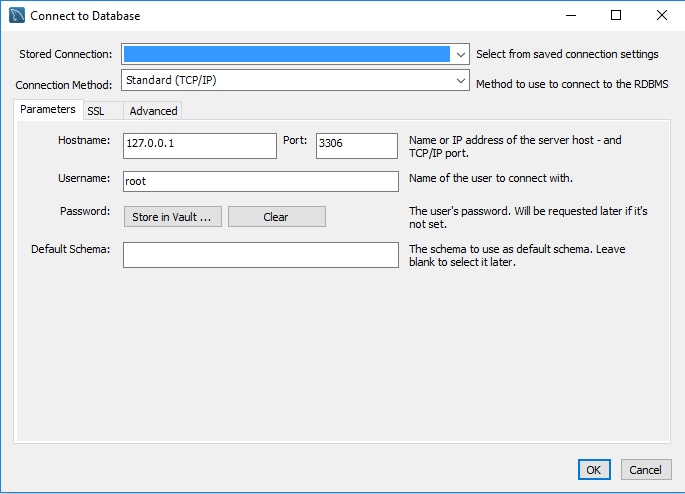This screenshot has height=494, width=685.
Task: Confirm the connection with OK
Action: point(593,470)
